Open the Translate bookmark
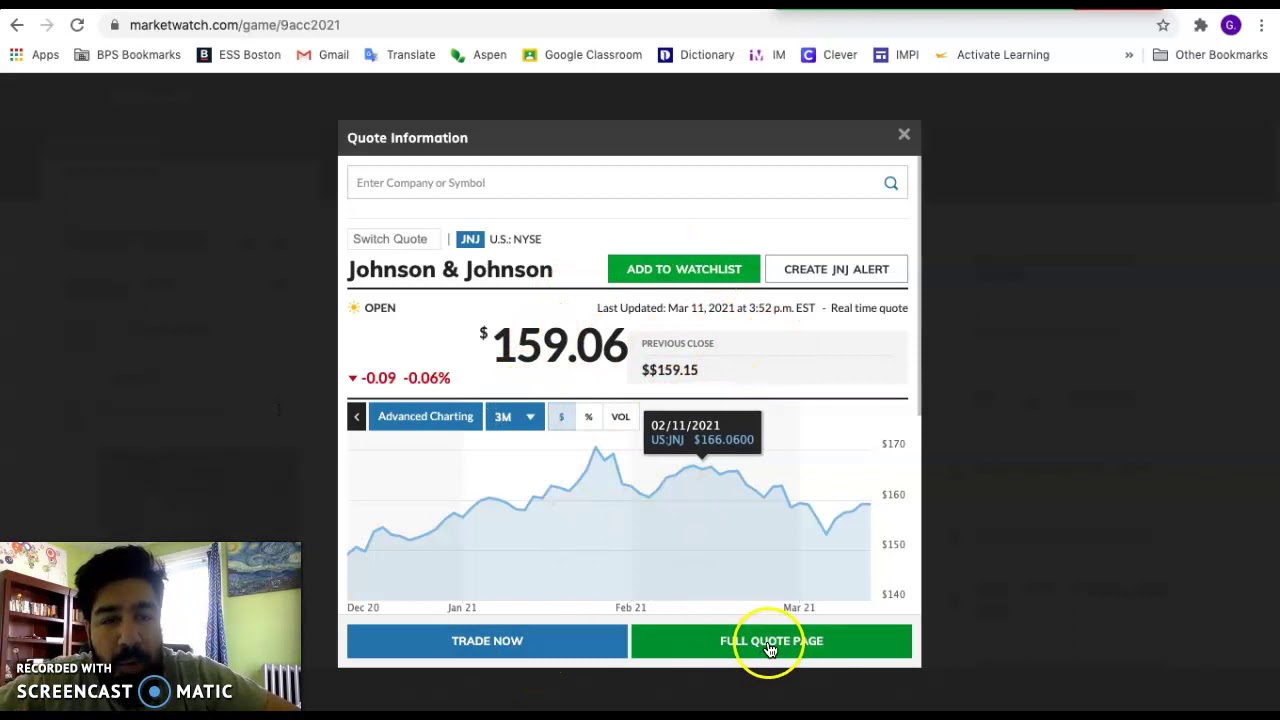 400,55
